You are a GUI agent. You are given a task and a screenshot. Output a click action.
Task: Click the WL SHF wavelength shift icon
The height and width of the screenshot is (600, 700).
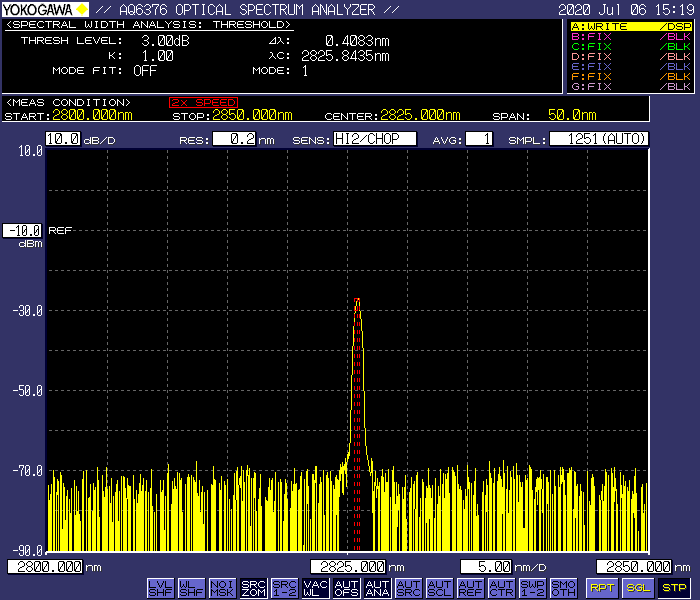(191, 587)
